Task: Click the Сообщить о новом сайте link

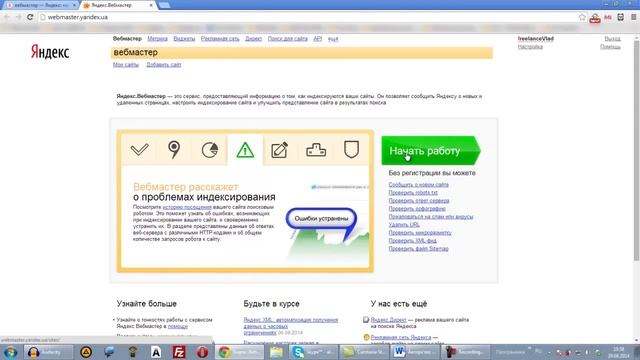Action: 418,184
